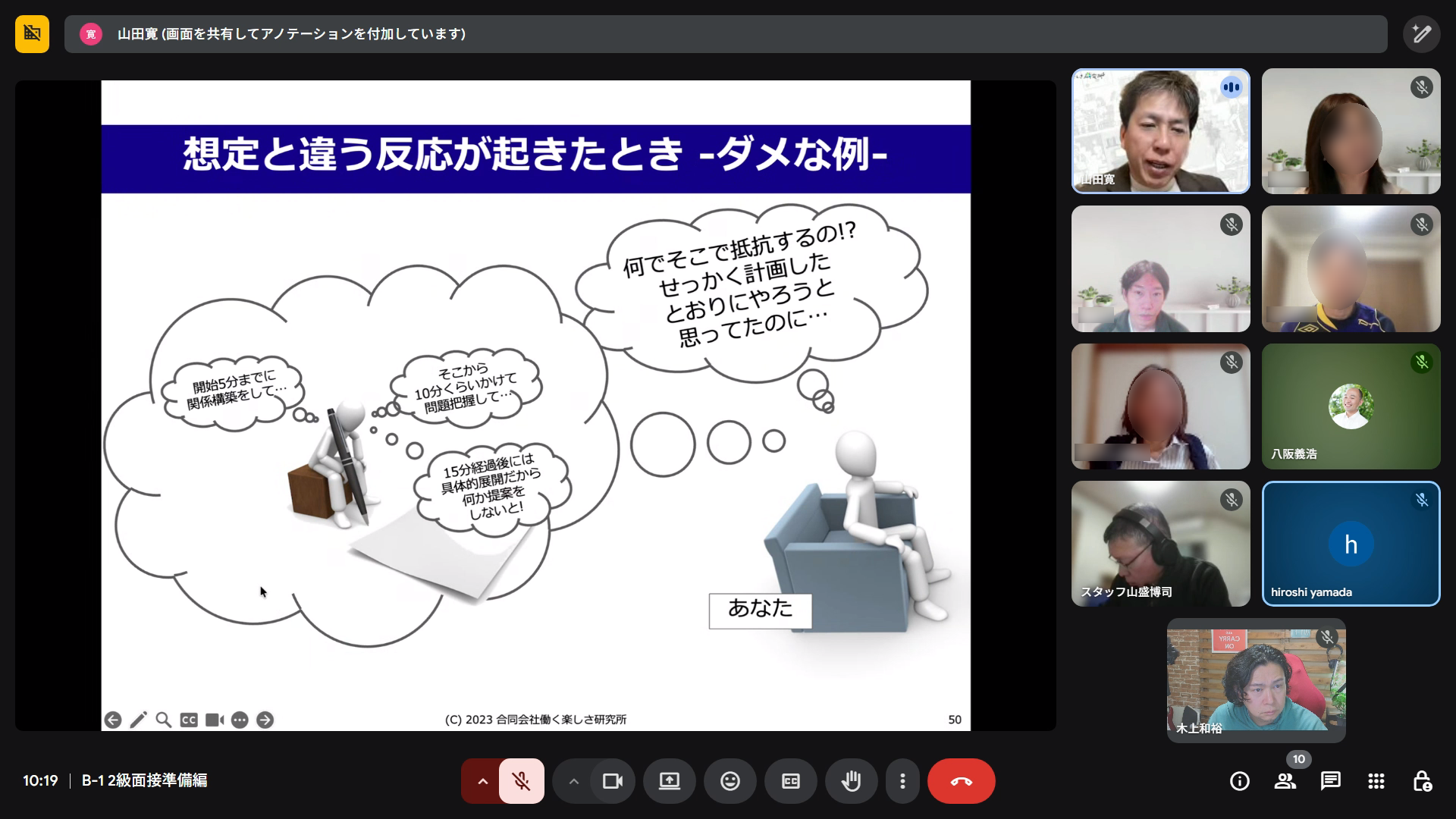
Task: Expand audio settings arrow beside microphone
Action: pos(482,781)
